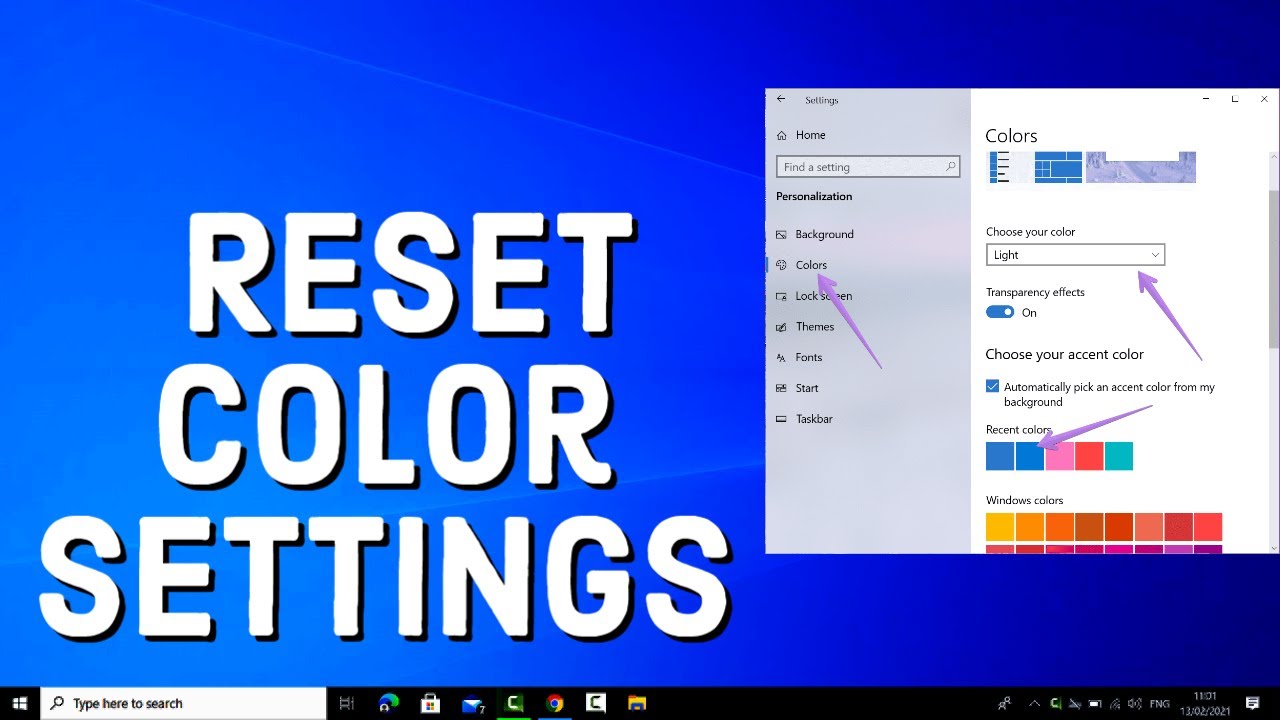Open the Action Center notifications icon
This screenshot has width=1280, height=720.
pos(1252,704)
